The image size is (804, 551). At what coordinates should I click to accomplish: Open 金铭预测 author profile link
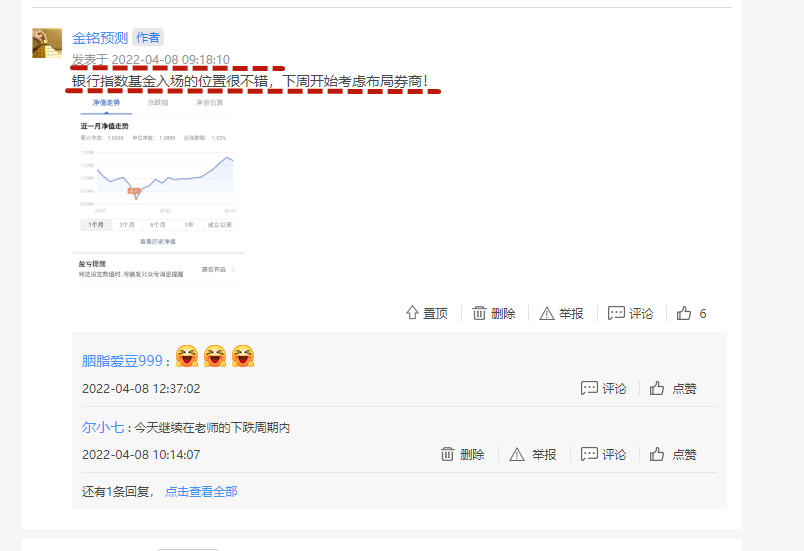pyautogui.click(x=99, y=38)
